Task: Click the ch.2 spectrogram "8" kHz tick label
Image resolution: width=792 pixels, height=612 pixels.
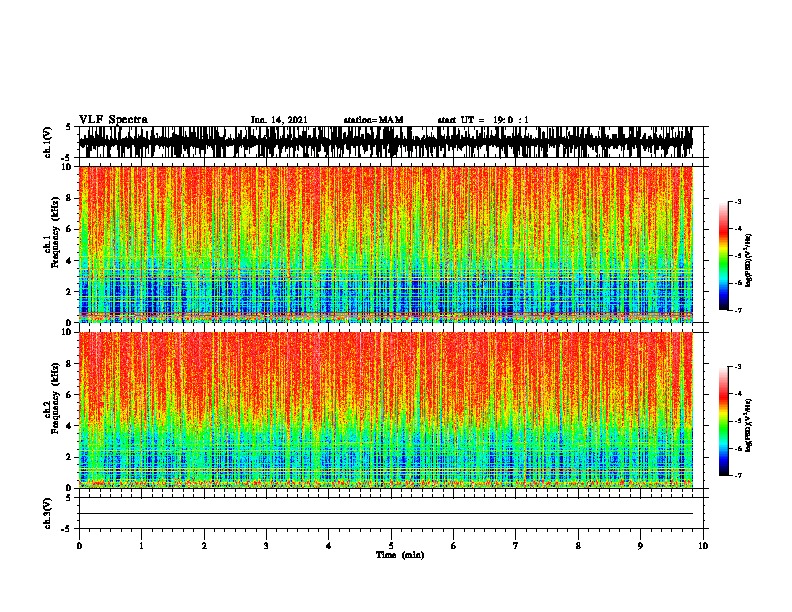Action: 69,364
